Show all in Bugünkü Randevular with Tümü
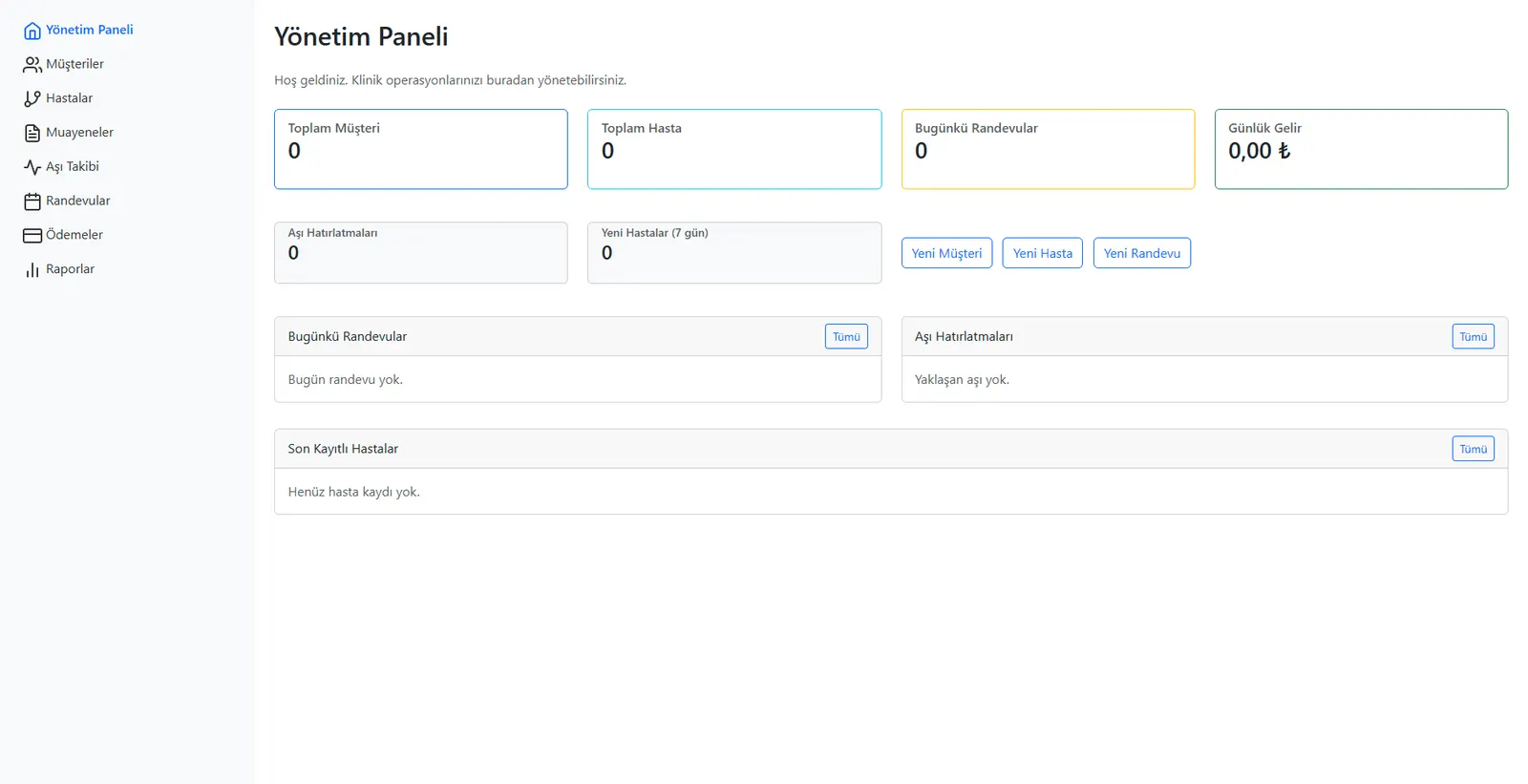This screenshot has width=1528, height=784. 846,336
